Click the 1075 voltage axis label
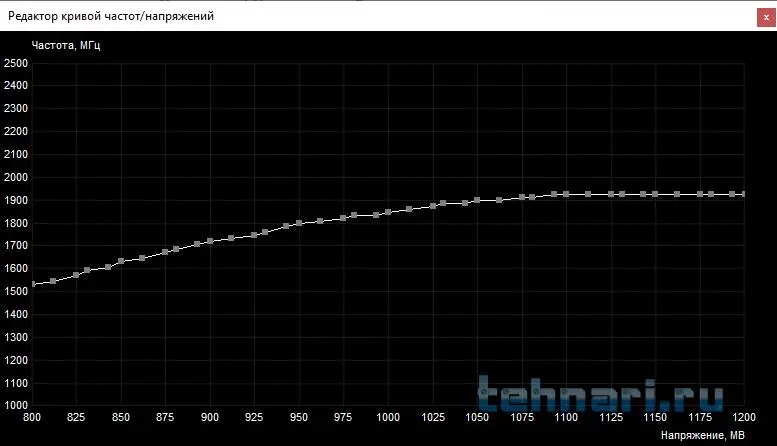This screenshot has width=777, height=446. 522,417
